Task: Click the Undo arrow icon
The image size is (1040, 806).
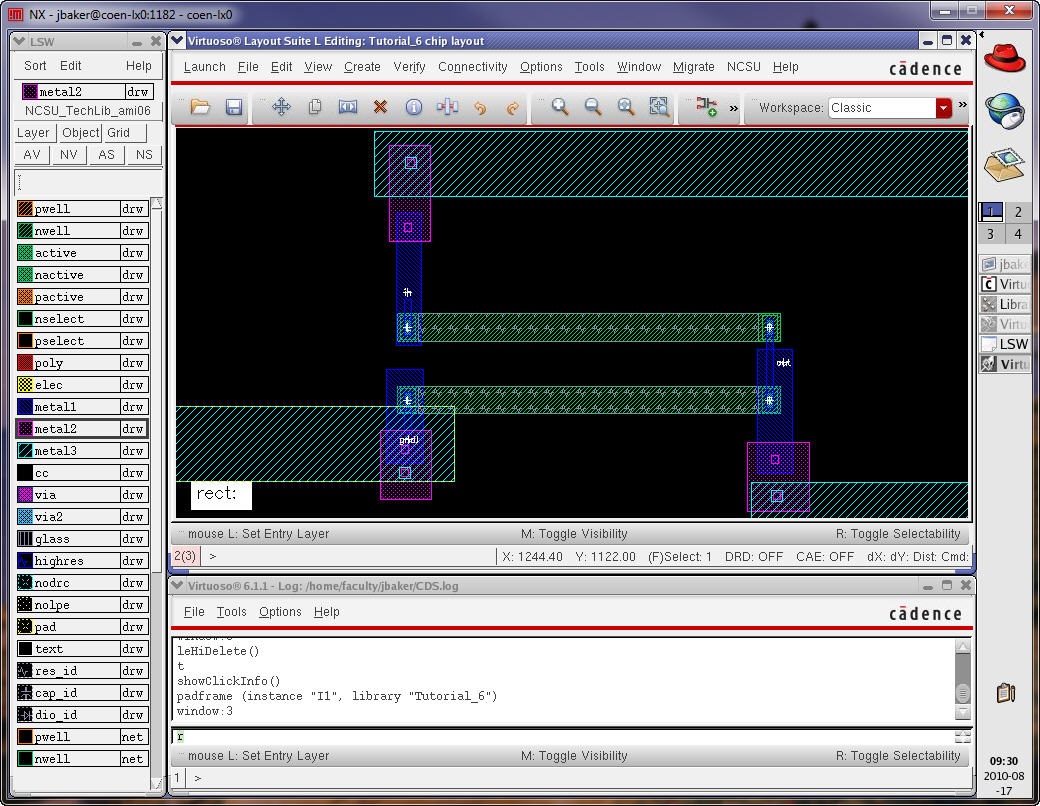Action: pos(480,107)
